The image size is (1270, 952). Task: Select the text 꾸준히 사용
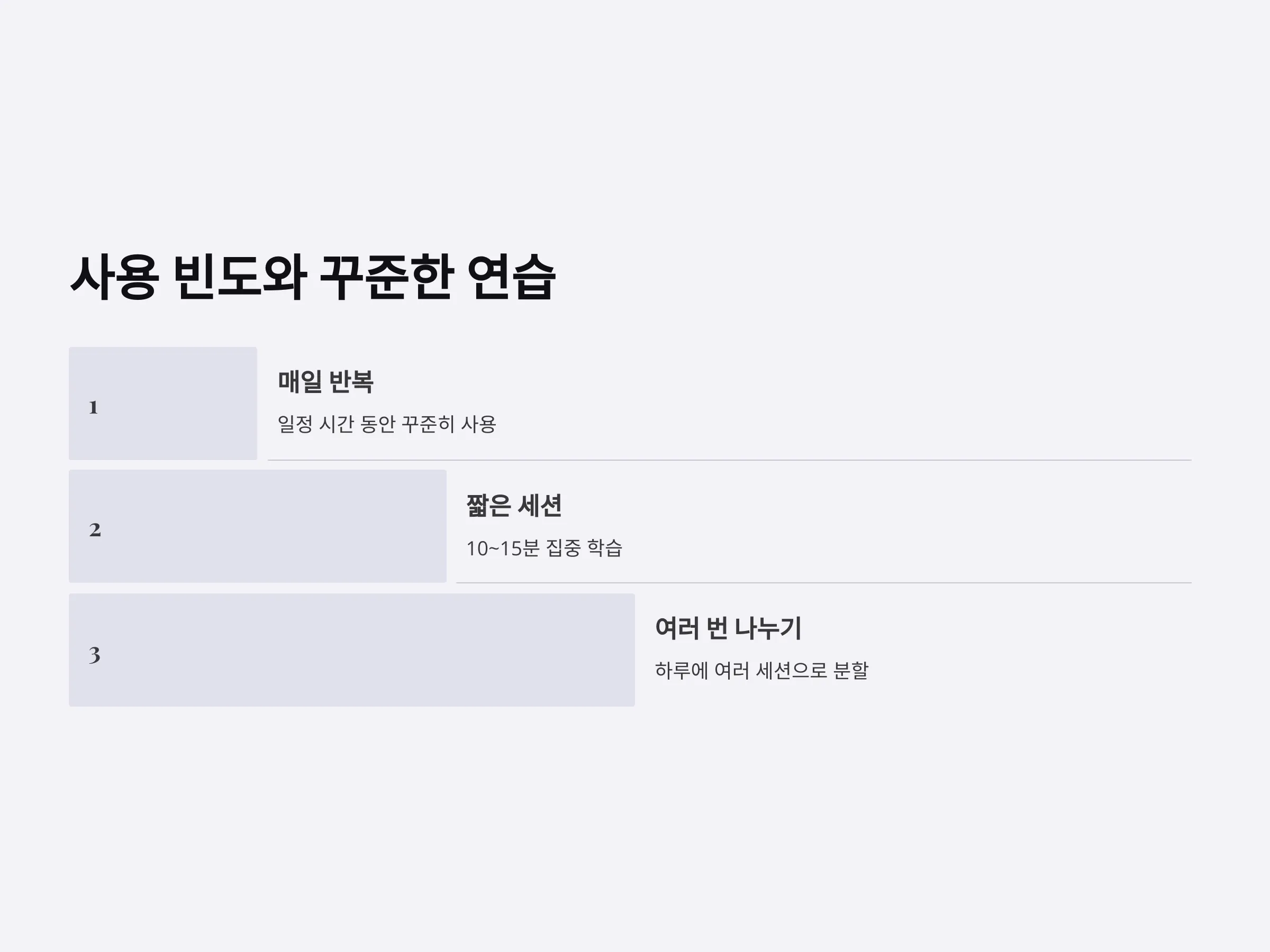point(448,424)
